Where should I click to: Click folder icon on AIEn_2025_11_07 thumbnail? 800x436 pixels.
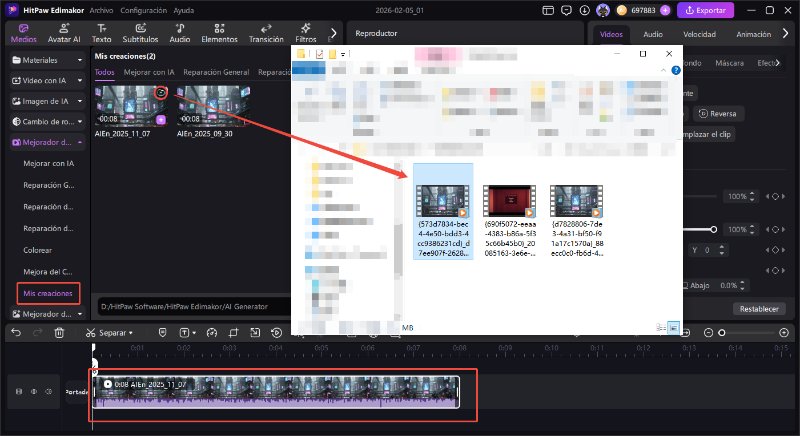(161, 92)
